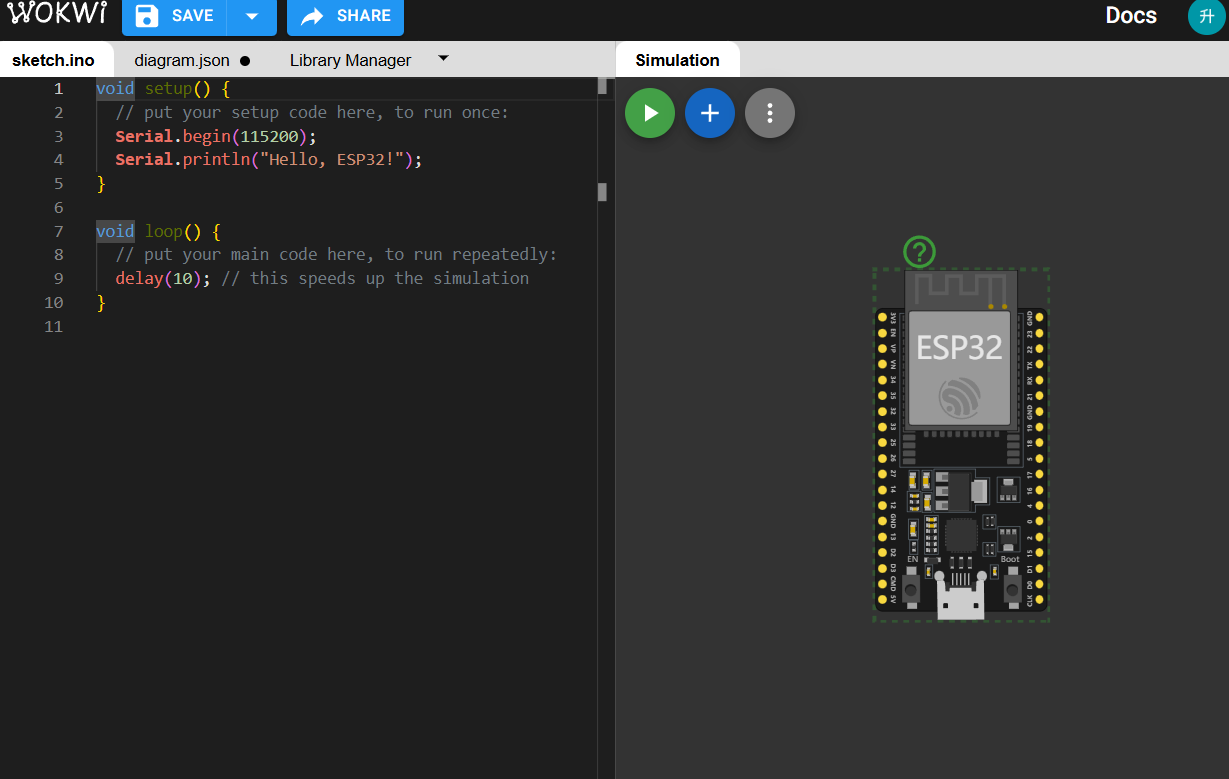Add a new part with the plus icon
This screenshot has height=779, width=1229.
pyautogui.click(x=709, y=113)
